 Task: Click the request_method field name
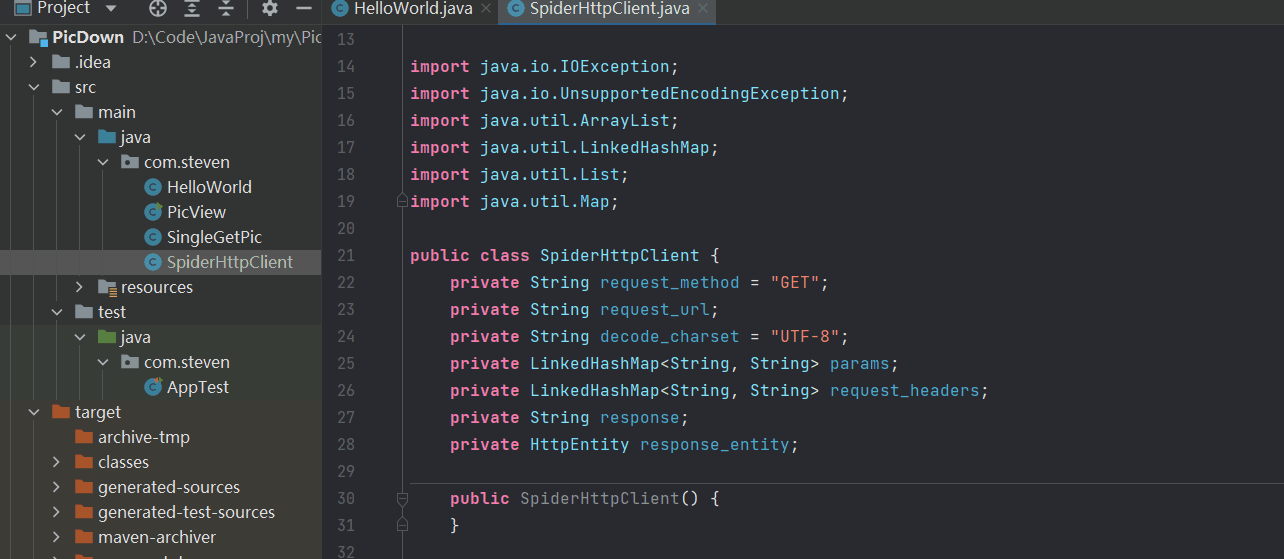pyautogui.click(x=670, y=282)
